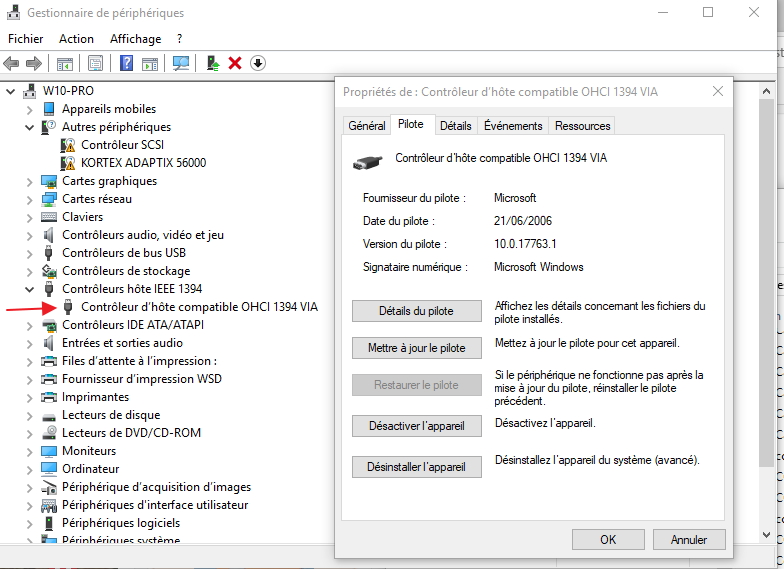The width and height of the screenshot is (784, 569).
Task: Click the Imprimantes printer icon
Action: click(48, 397)
